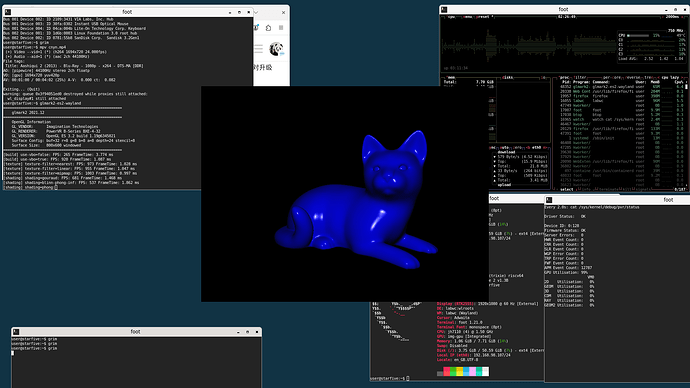Click the pink color block in fastfetch palette
Image resolution: width=690 pixels, height=388 pixels.
(473, 372)
